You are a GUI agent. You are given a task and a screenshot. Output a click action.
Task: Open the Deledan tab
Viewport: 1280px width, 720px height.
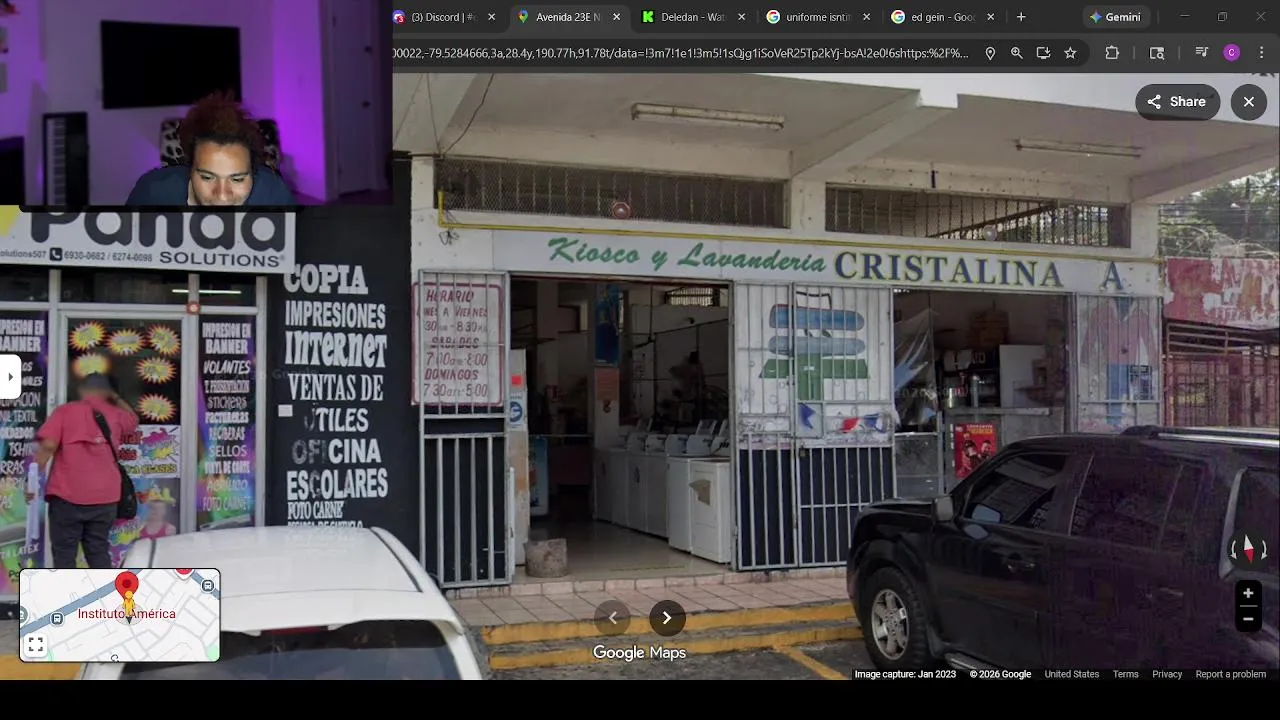692,17
